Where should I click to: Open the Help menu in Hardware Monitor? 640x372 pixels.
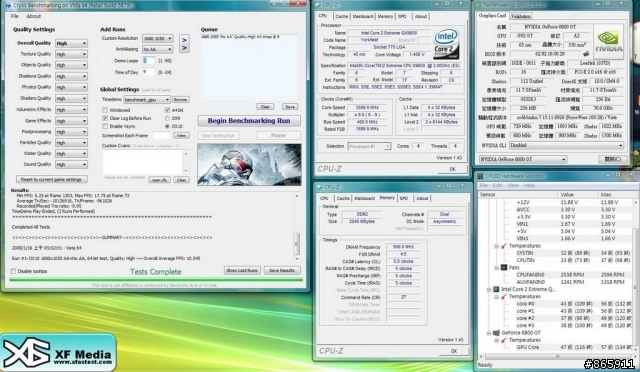click(529, 185)
